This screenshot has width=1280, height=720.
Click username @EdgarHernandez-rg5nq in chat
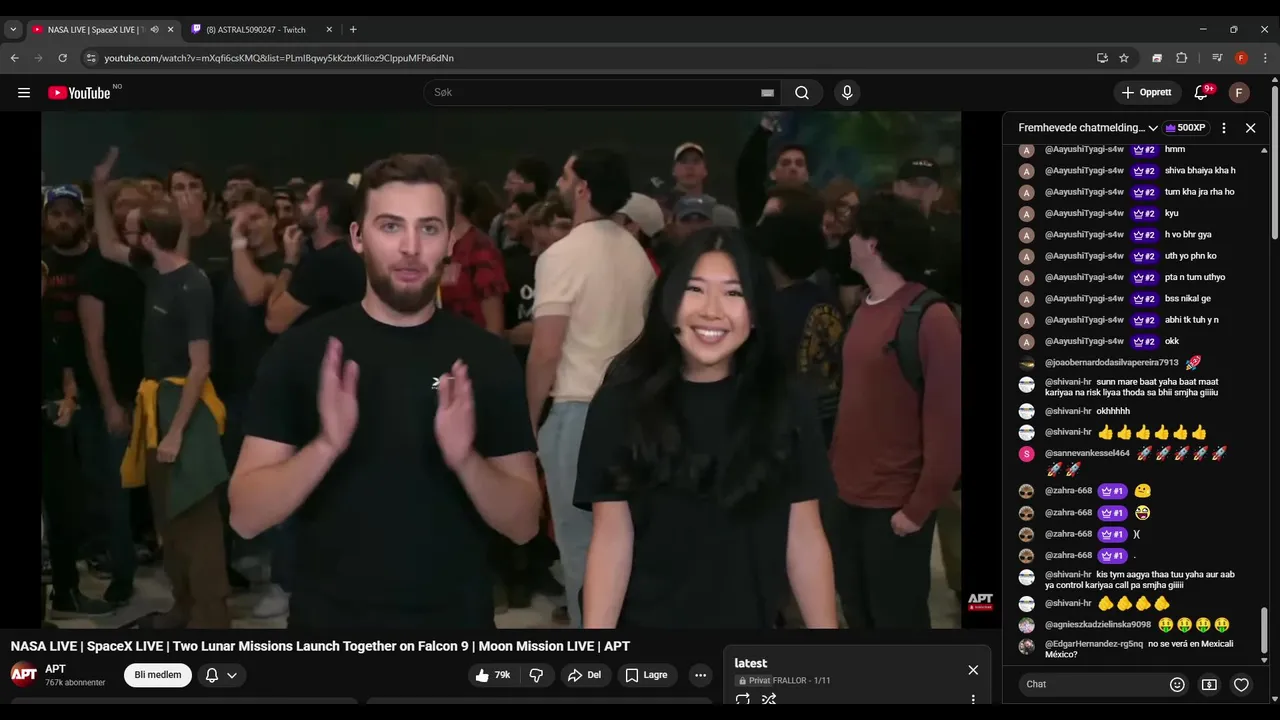(x=1094, y=644)
